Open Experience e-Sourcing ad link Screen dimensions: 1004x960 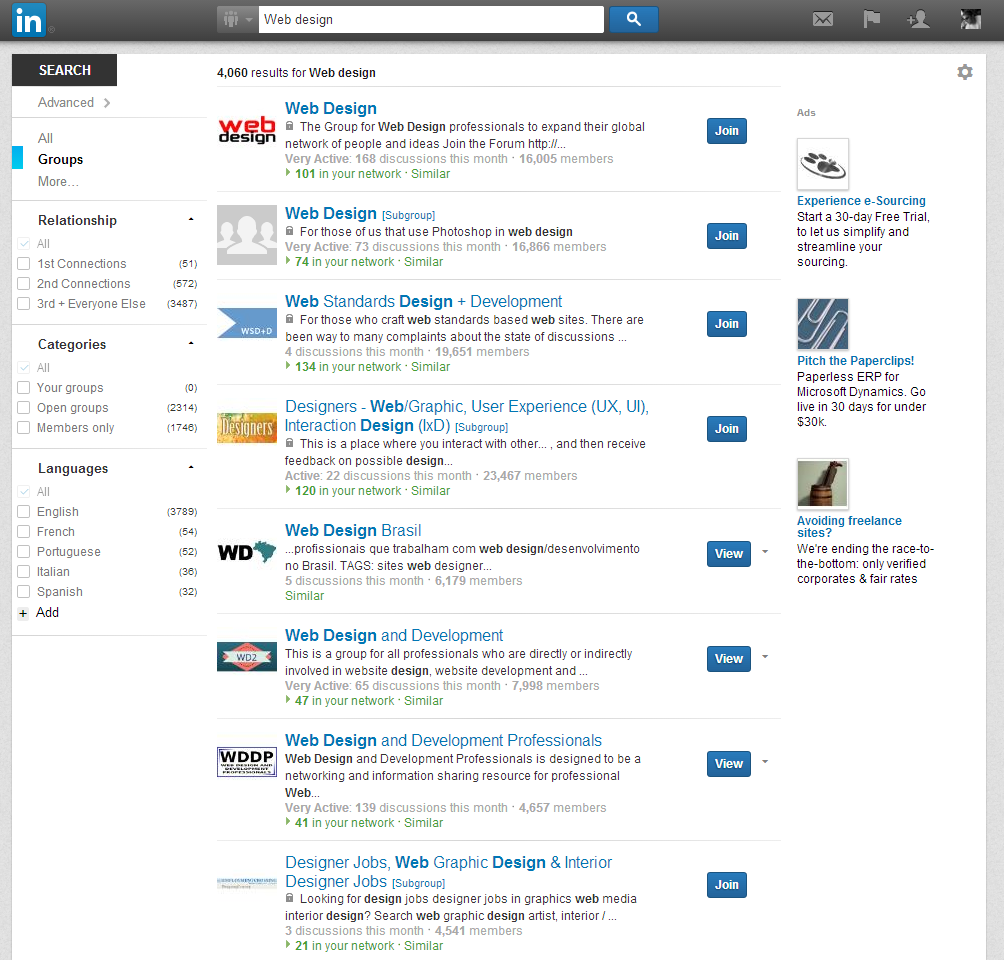[x=861, y=200]
